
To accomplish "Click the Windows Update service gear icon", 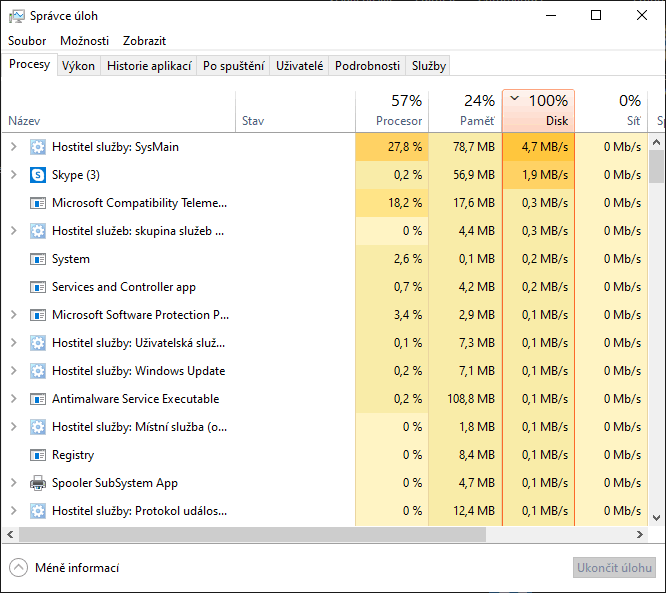I will coord(38,371).
